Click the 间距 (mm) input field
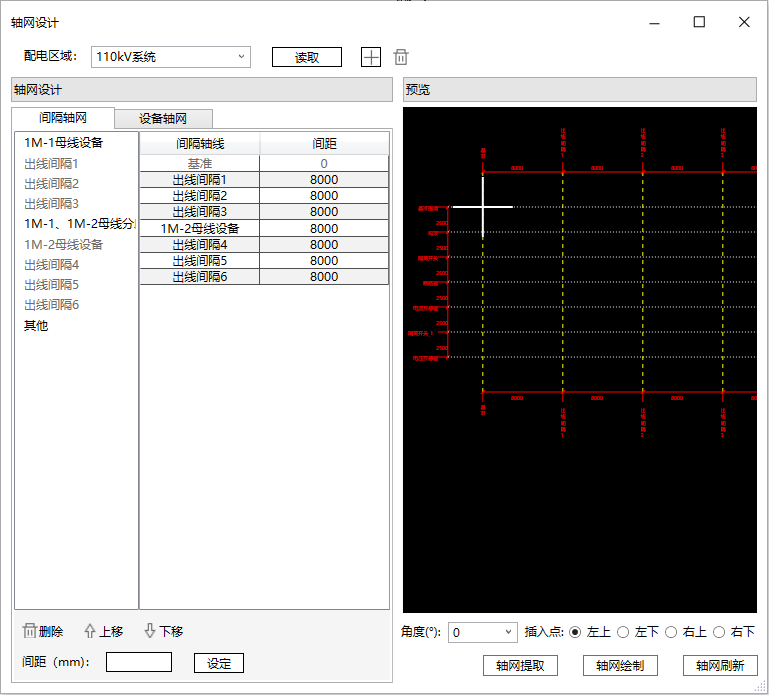769x695 pixels. pos(139,662)
